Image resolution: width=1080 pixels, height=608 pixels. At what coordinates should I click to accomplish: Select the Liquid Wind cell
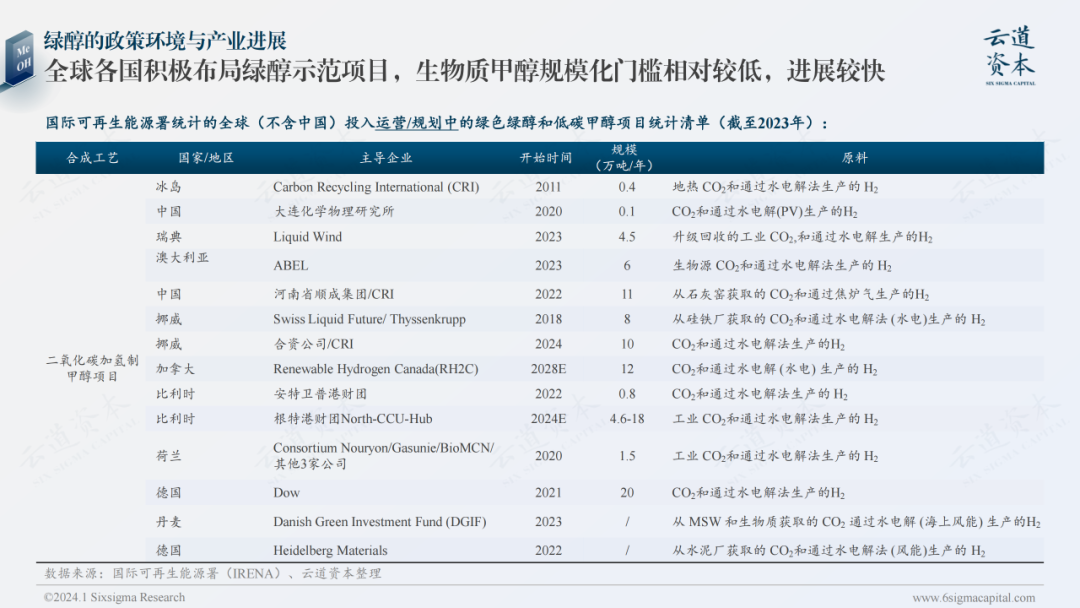click(x=307, y=237)
